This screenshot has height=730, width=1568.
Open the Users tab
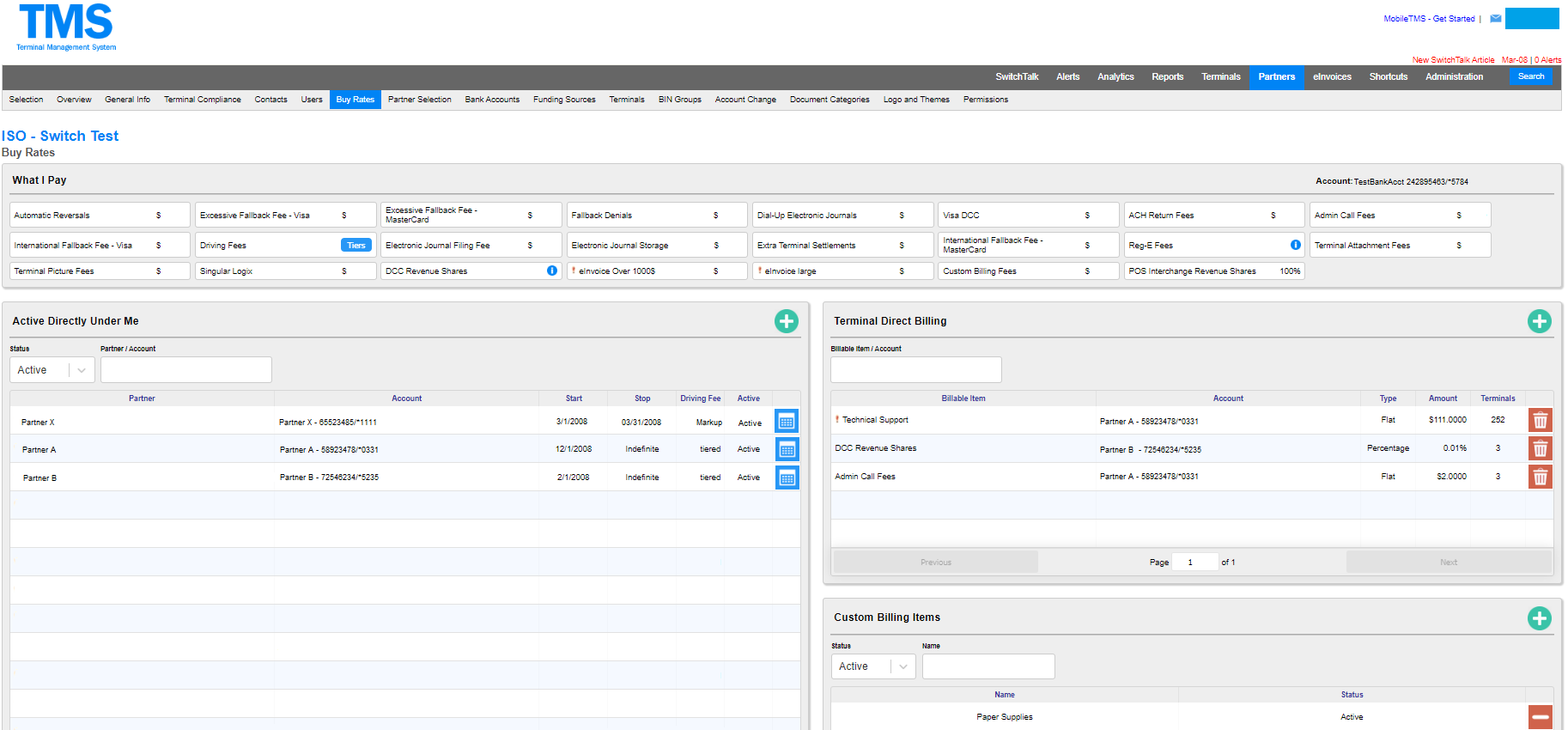312,100
